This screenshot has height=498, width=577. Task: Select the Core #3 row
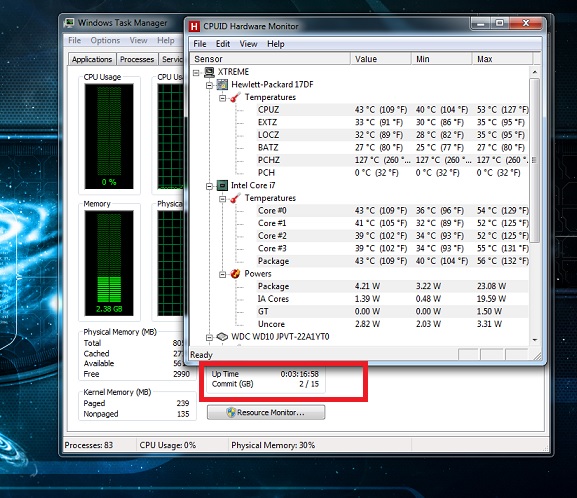click(392, 248)
